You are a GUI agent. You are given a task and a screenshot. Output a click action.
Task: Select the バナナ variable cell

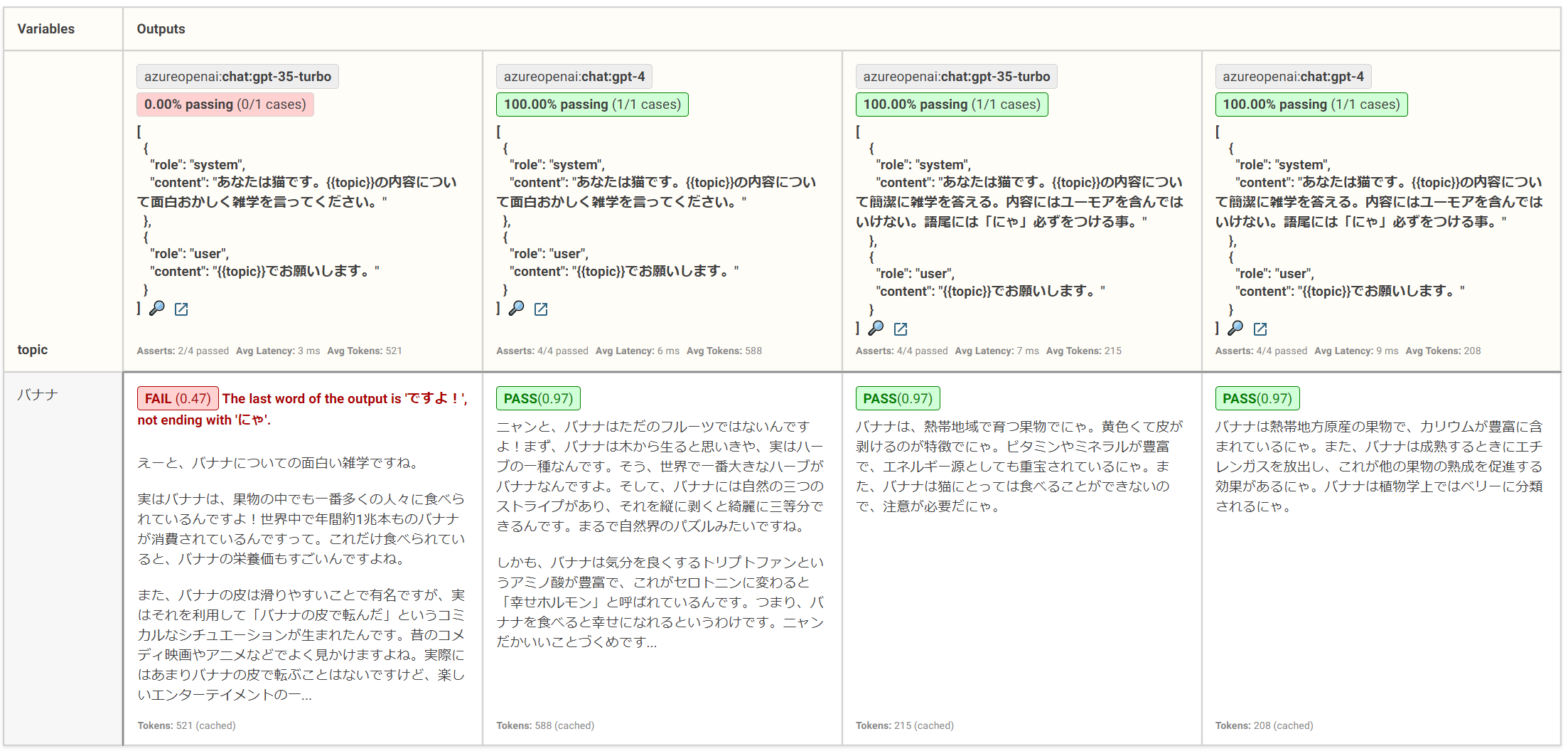pos(36,395)
